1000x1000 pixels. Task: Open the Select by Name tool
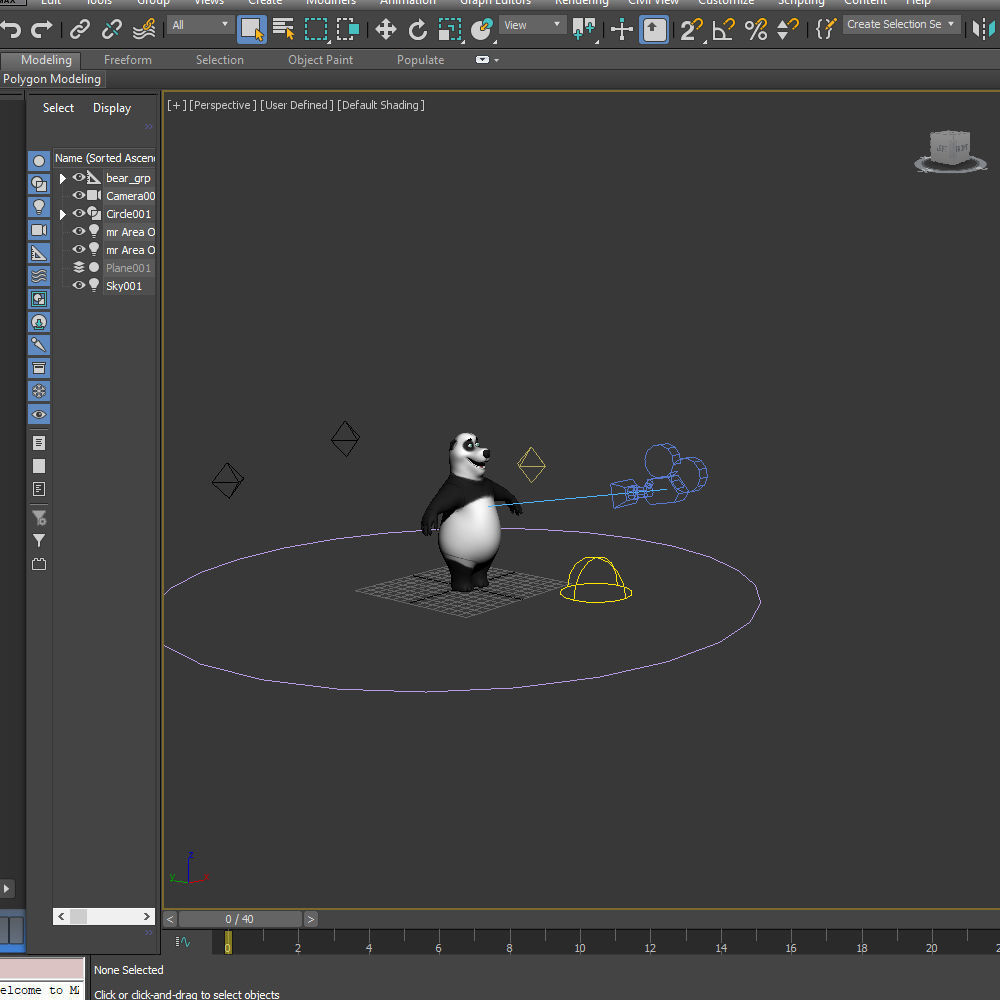click(283, 29)
